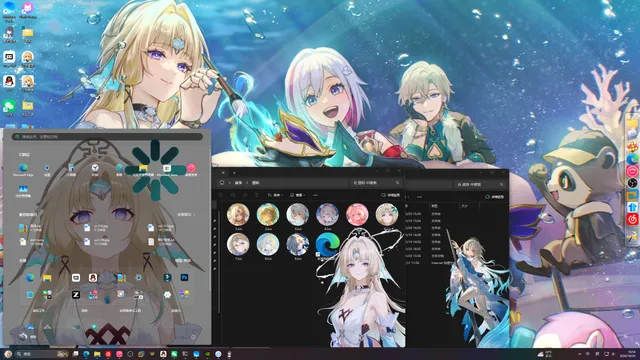Open the compressed archive in Start recommended list

coord(31,228)
